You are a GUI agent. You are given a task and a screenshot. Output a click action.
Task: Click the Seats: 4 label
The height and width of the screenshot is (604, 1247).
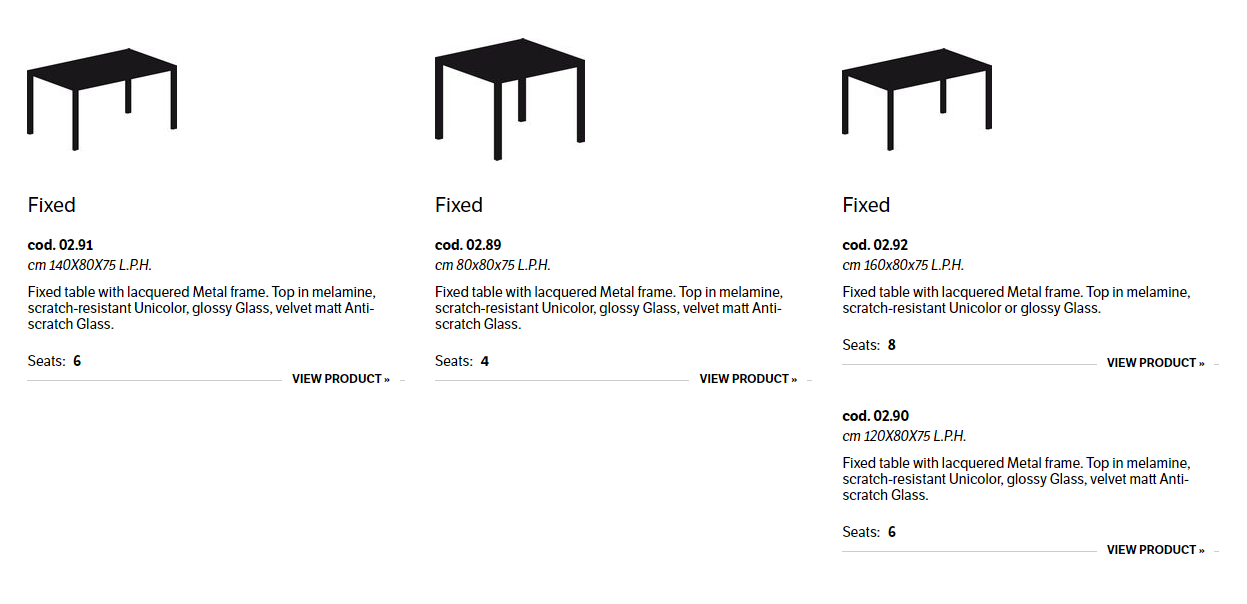click(462, 361)
